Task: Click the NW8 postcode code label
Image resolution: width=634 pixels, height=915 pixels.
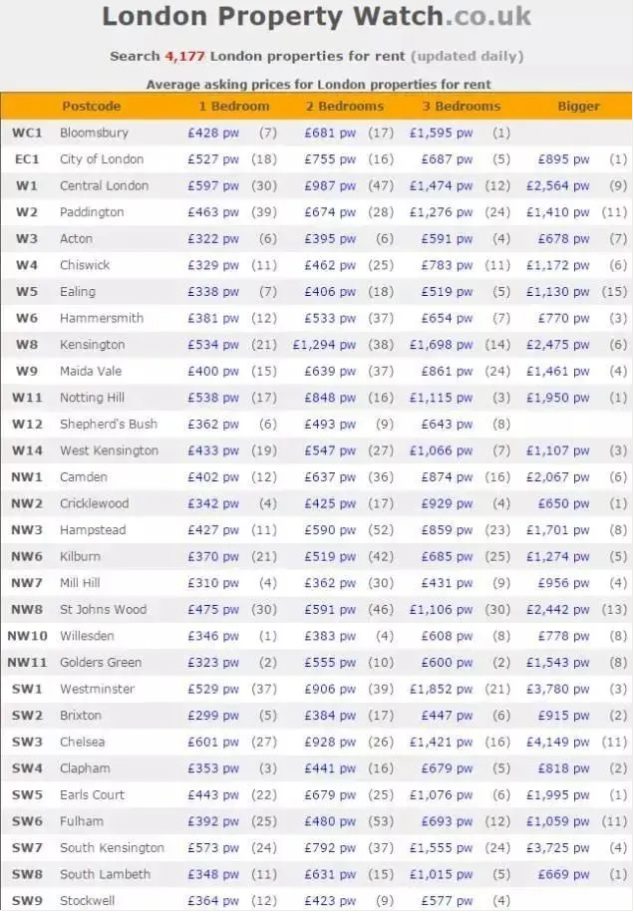Action: [27, 609]
